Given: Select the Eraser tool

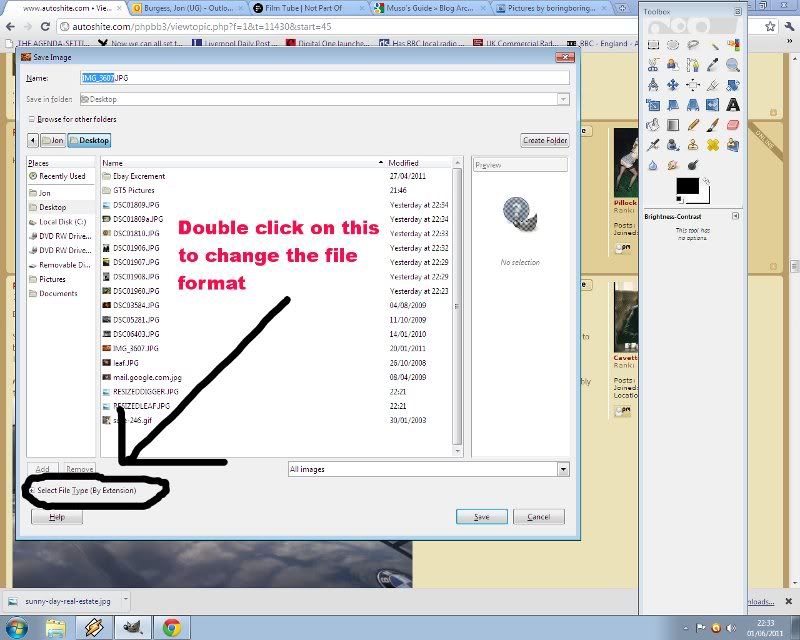Looking at the screenshot, I should coord(733,125).
